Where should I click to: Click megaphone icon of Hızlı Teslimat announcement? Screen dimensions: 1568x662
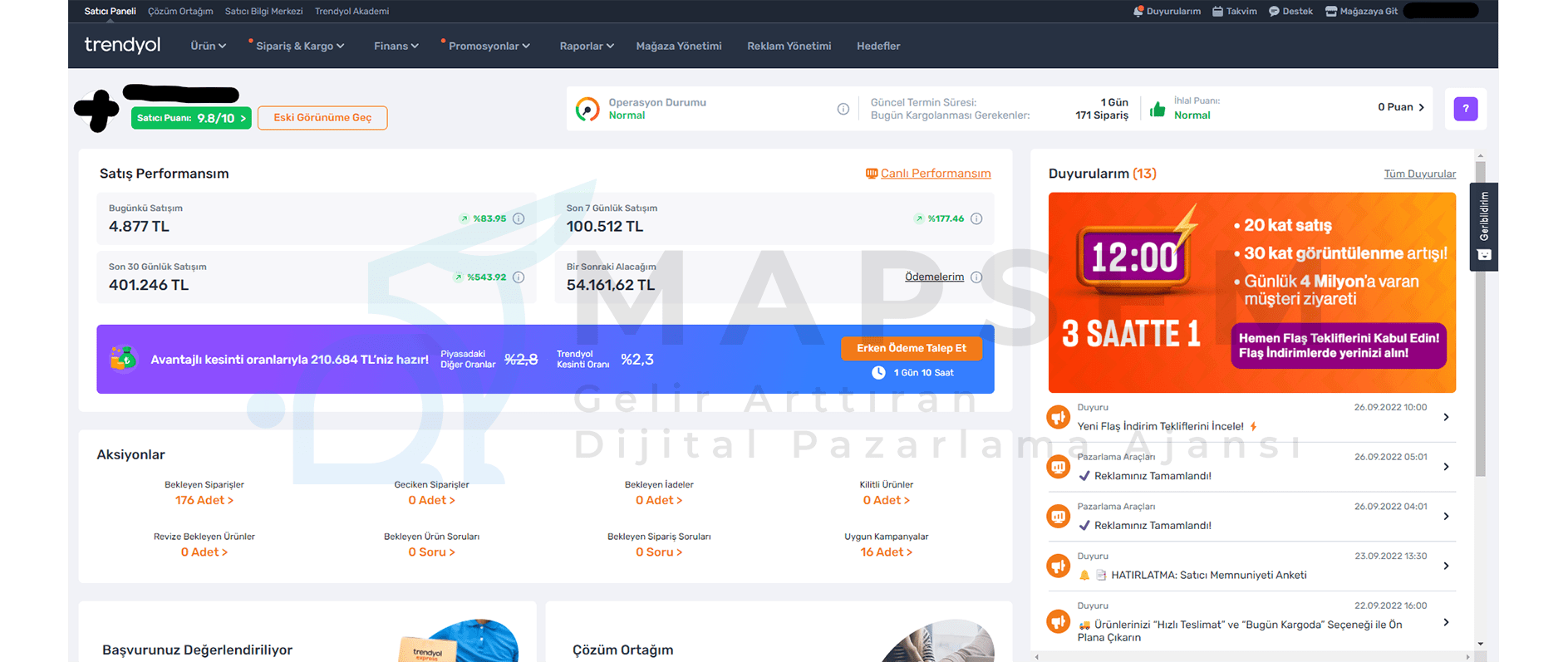coord(1058,621)
